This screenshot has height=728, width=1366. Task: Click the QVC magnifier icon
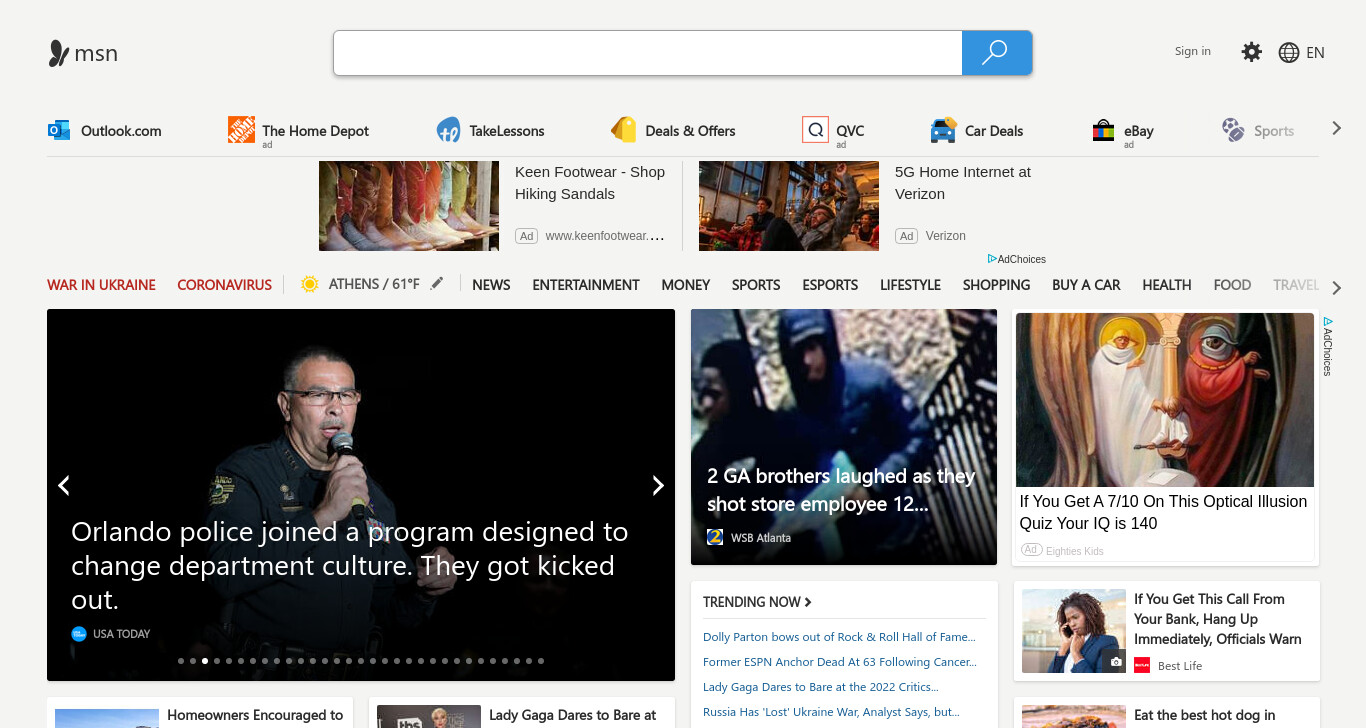[x=815, y=130]
